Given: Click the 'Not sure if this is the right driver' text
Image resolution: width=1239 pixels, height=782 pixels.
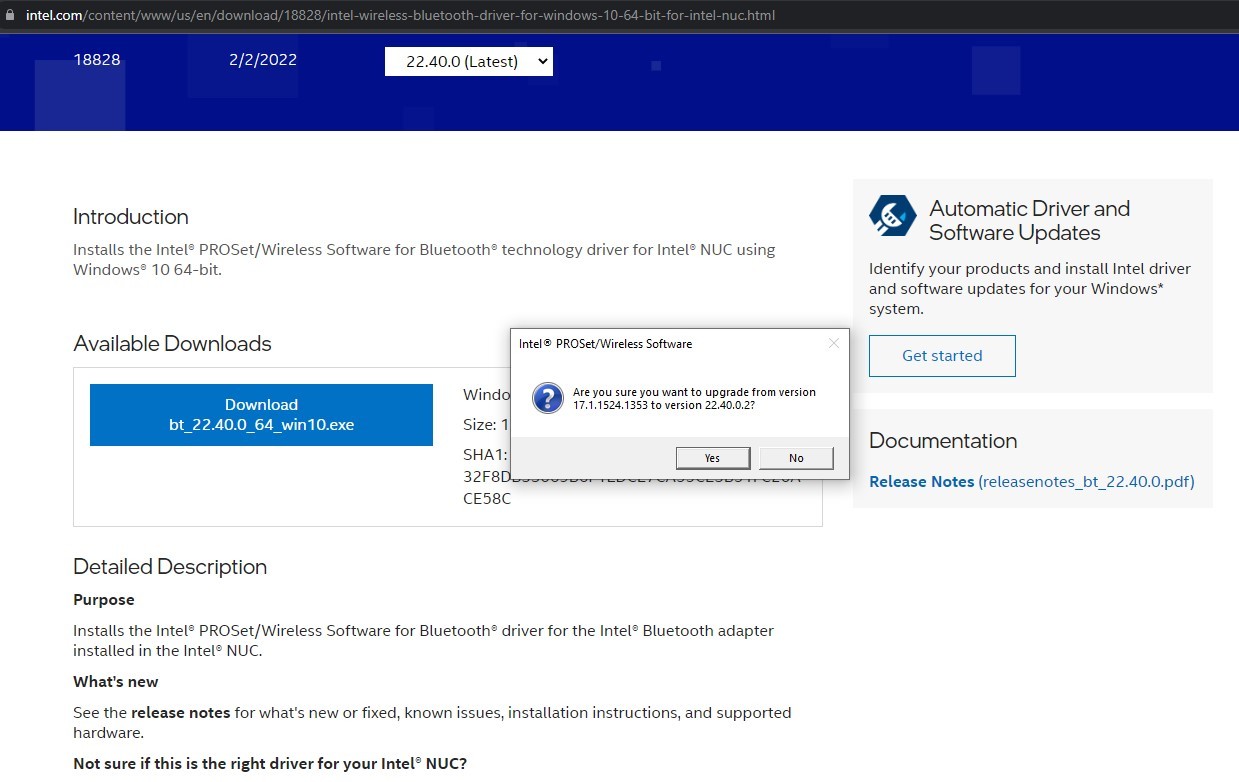Looking at the screenshot, I should (270, 764).
